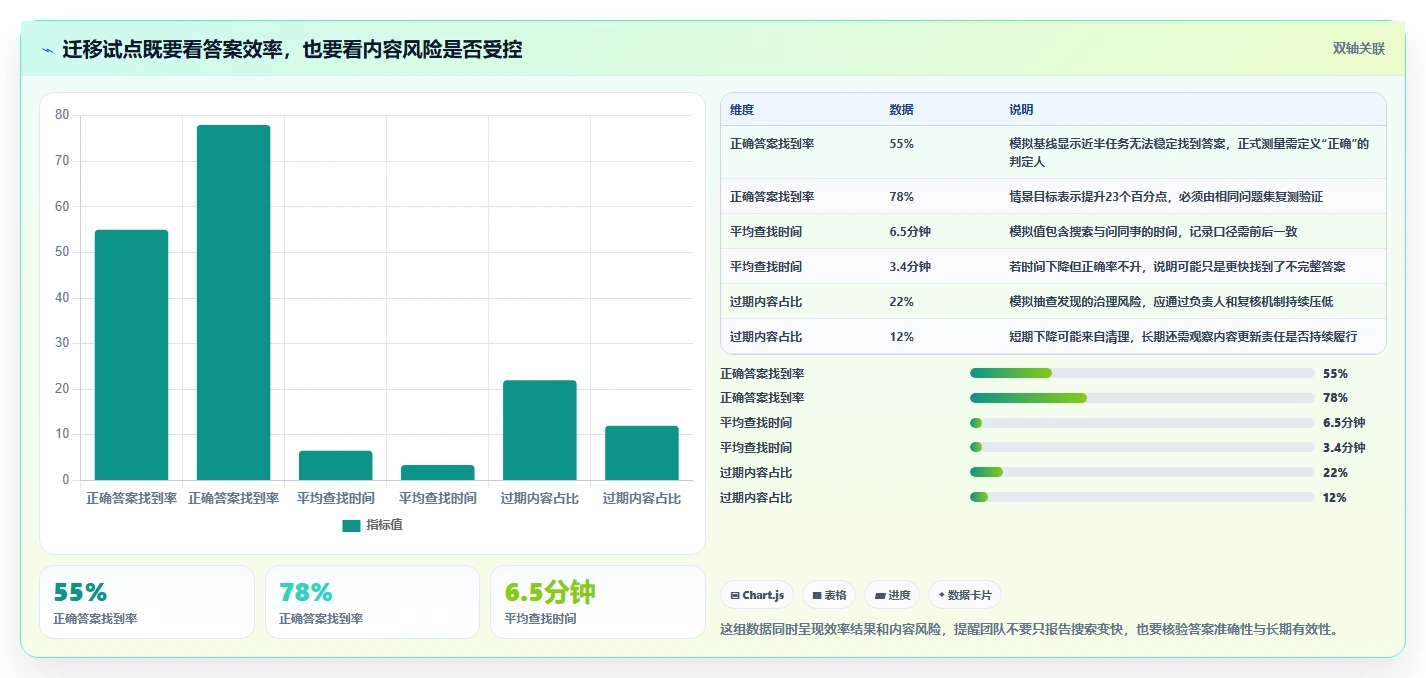
Task: Select the 数据卡片 chip
Action: (x=965, y=595)
